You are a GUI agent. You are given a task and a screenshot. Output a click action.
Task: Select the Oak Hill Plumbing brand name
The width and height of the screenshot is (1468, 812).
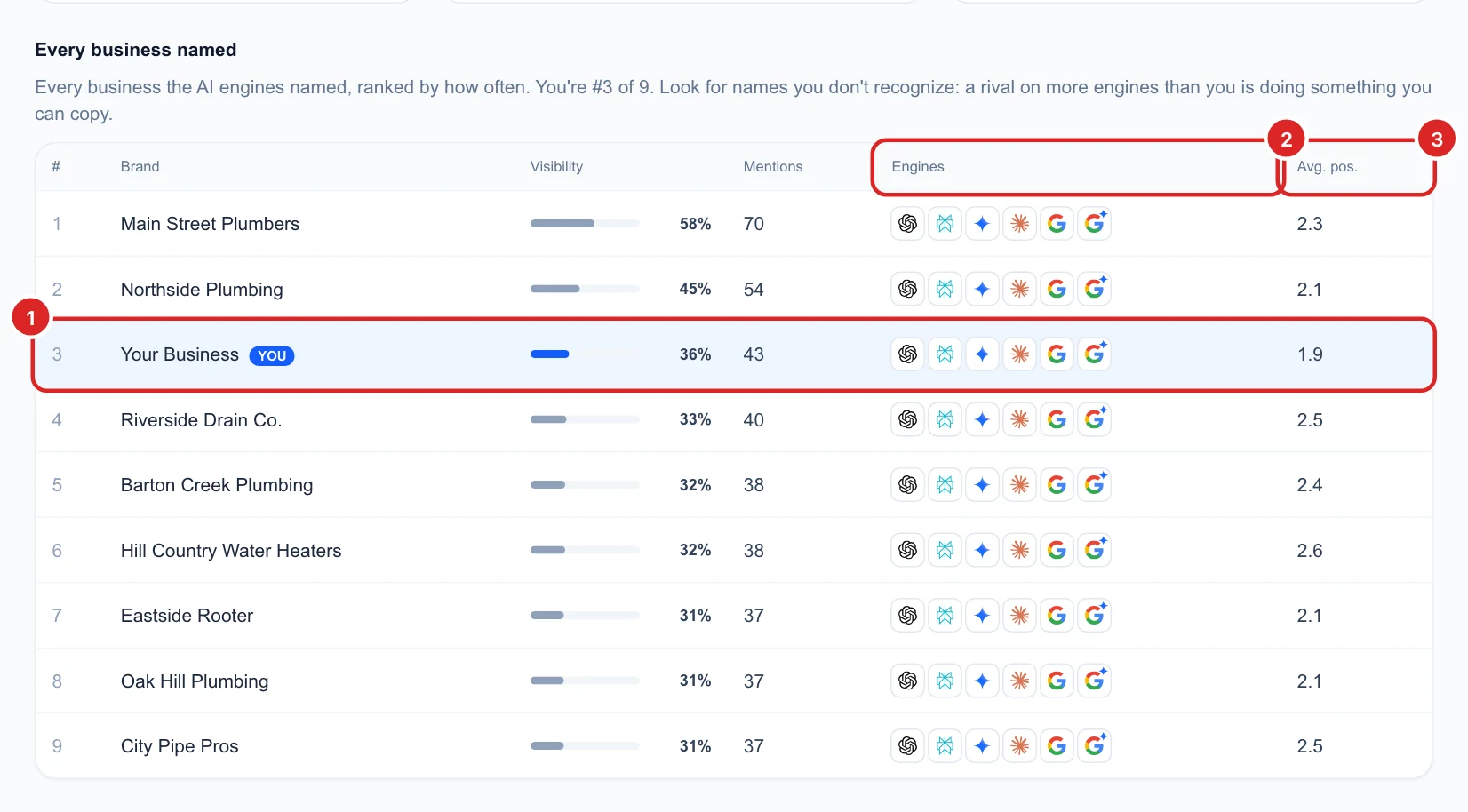pos(195,681)
